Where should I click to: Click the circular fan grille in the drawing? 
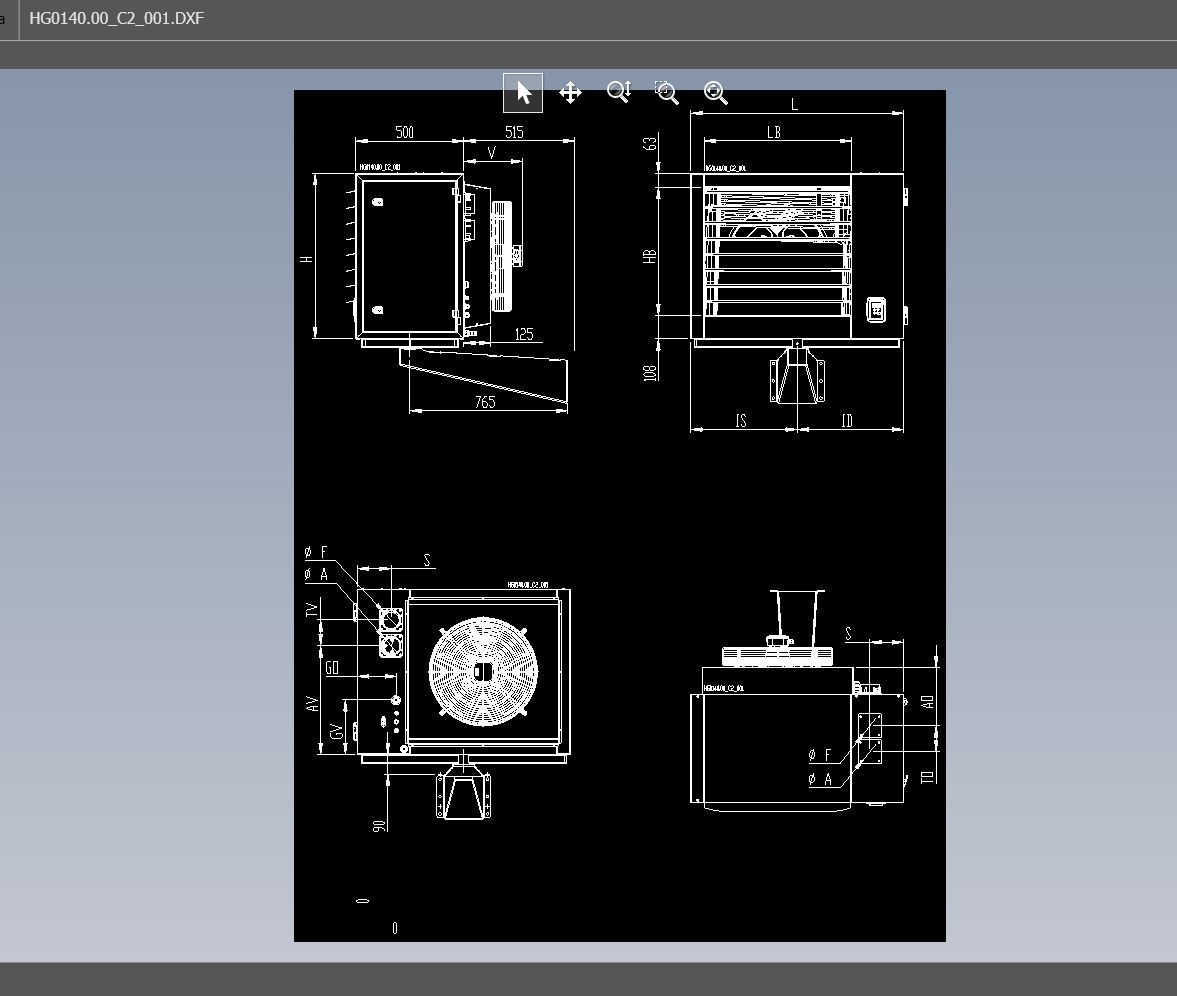pyautogui.click(x=483, y=671)
